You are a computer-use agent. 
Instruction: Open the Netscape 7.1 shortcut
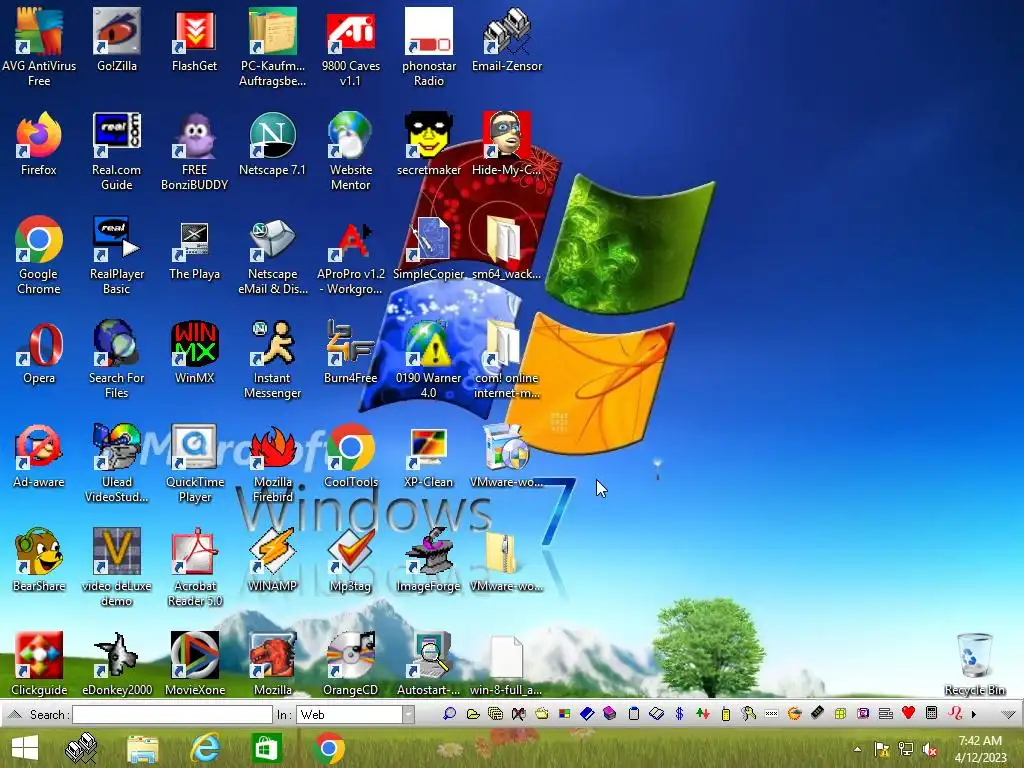[x=272, y=144]
